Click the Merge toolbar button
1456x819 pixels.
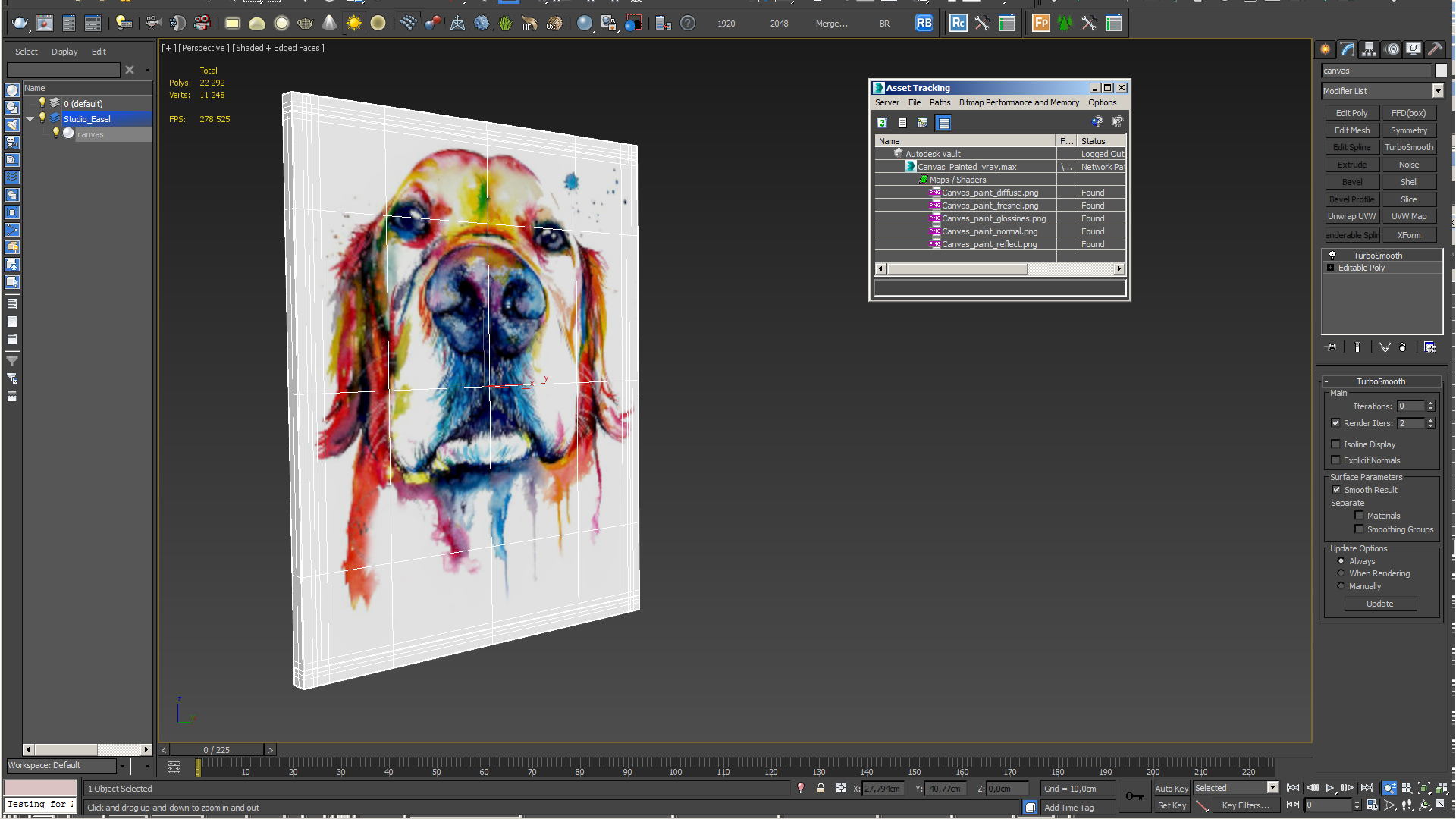[831, 24]
